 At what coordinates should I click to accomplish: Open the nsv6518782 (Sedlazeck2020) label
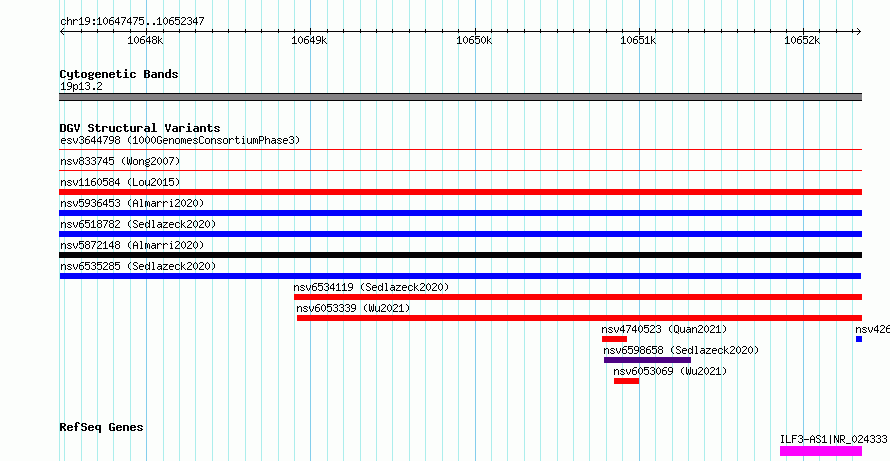click(138, 224)
